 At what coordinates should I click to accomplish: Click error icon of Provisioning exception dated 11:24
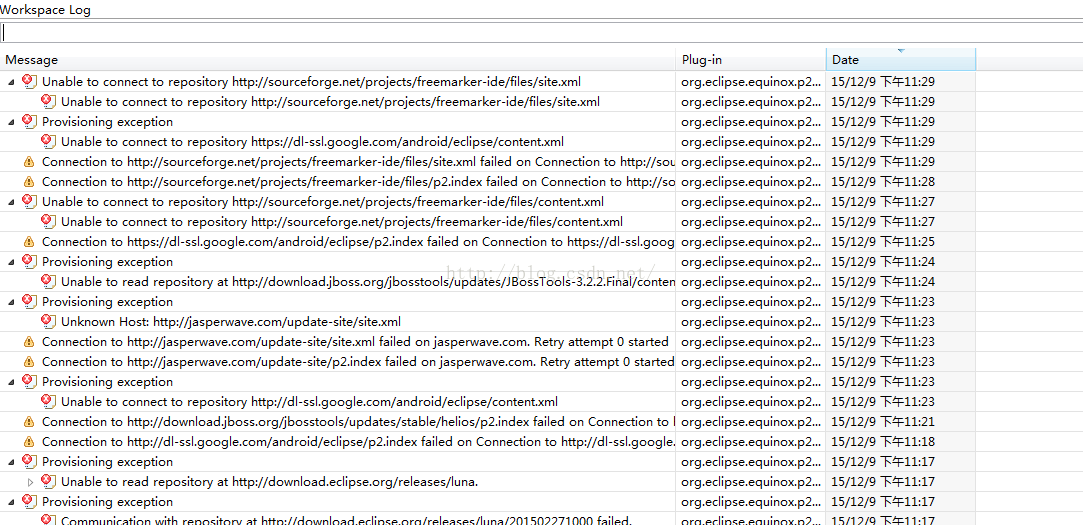[28, 261]
